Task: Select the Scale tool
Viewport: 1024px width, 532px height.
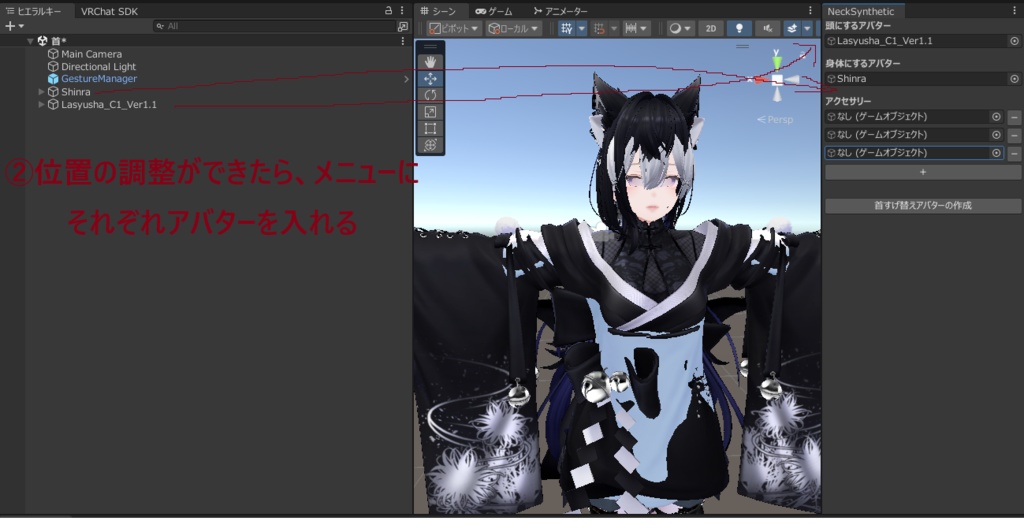Action: pos(430,112)
